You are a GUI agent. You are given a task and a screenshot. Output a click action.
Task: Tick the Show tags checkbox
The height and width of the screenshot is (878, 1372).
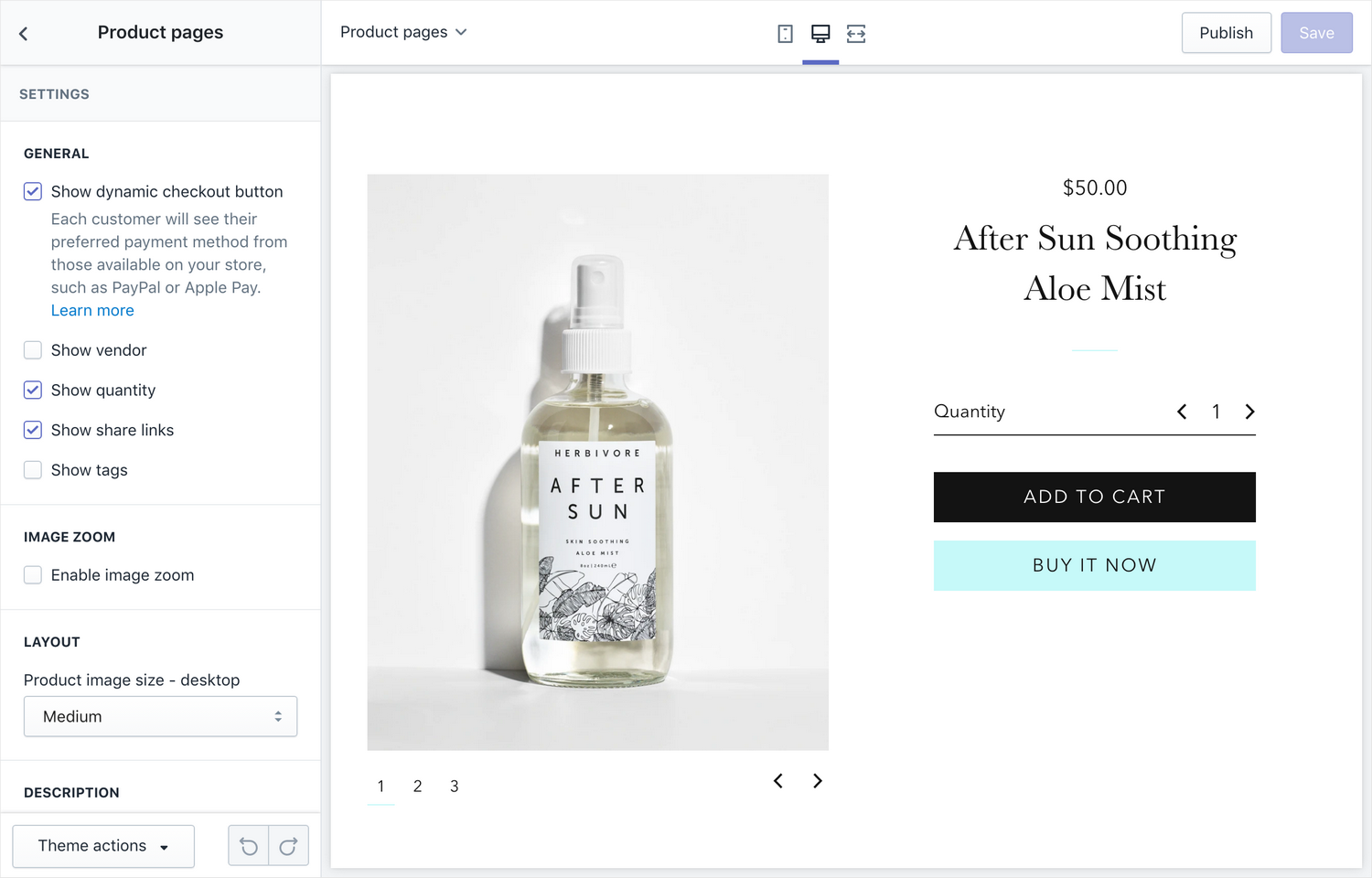[33, 470]
